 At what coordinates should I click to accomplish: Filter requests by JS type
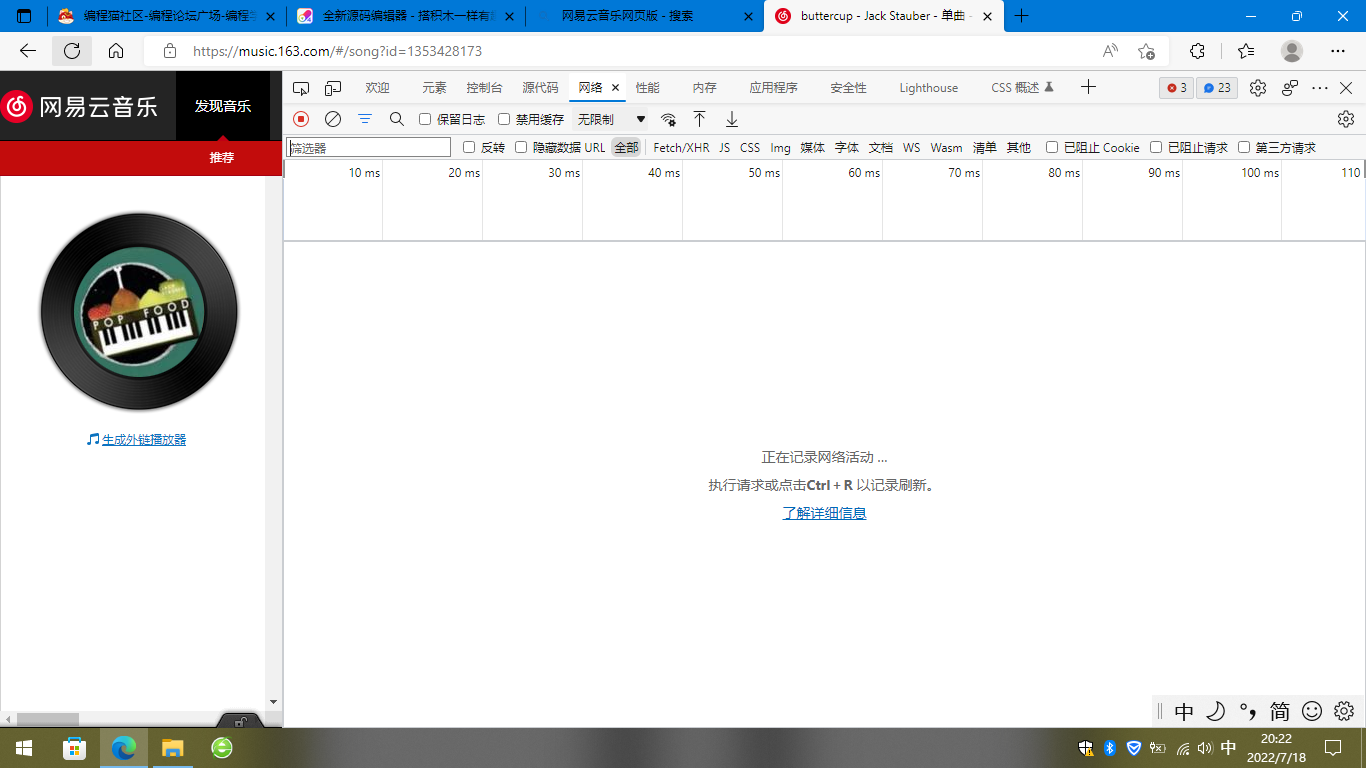coord(725,147)
